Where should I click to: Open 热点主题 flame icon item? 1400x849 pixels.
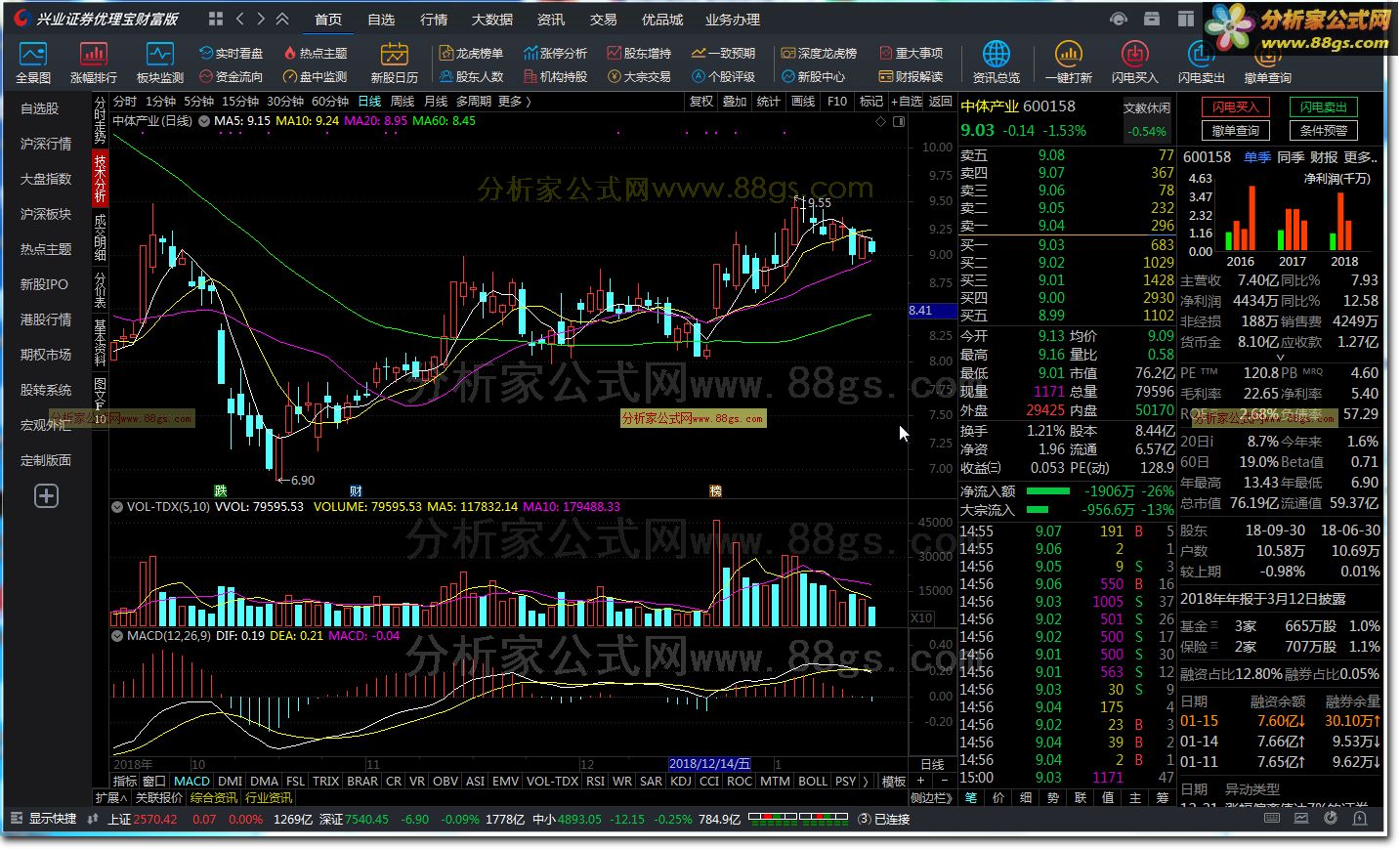coord(315,53)
